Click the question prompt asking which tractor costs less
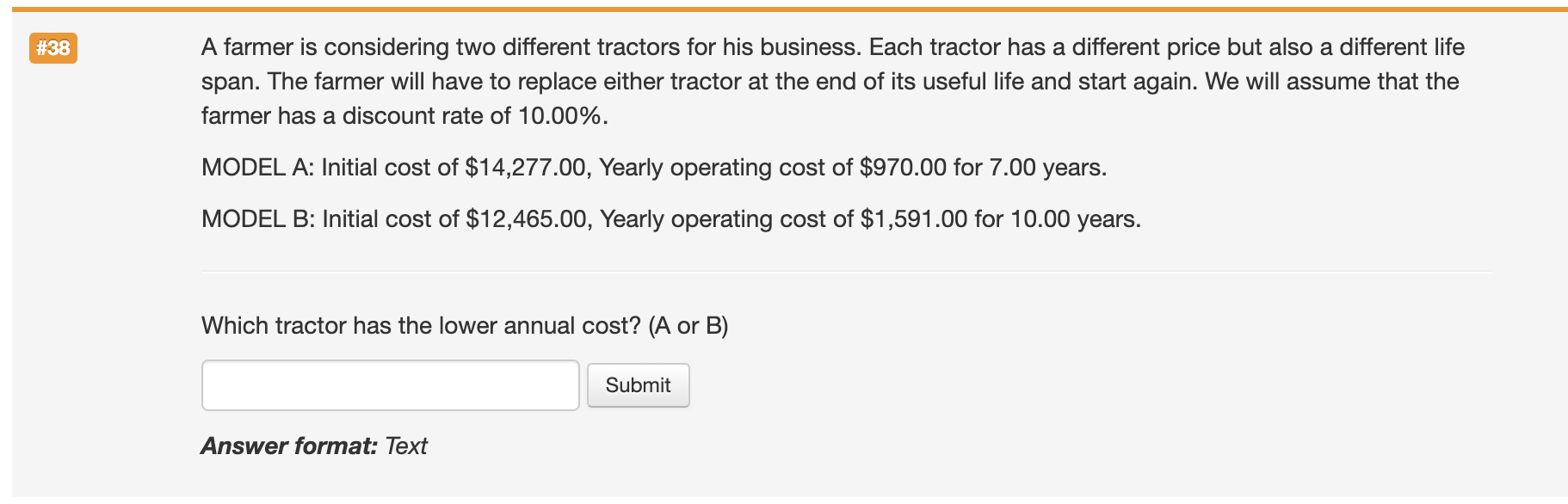This screenshot has width=1568, height=504. pyautogui.click(x=465, y=325)
